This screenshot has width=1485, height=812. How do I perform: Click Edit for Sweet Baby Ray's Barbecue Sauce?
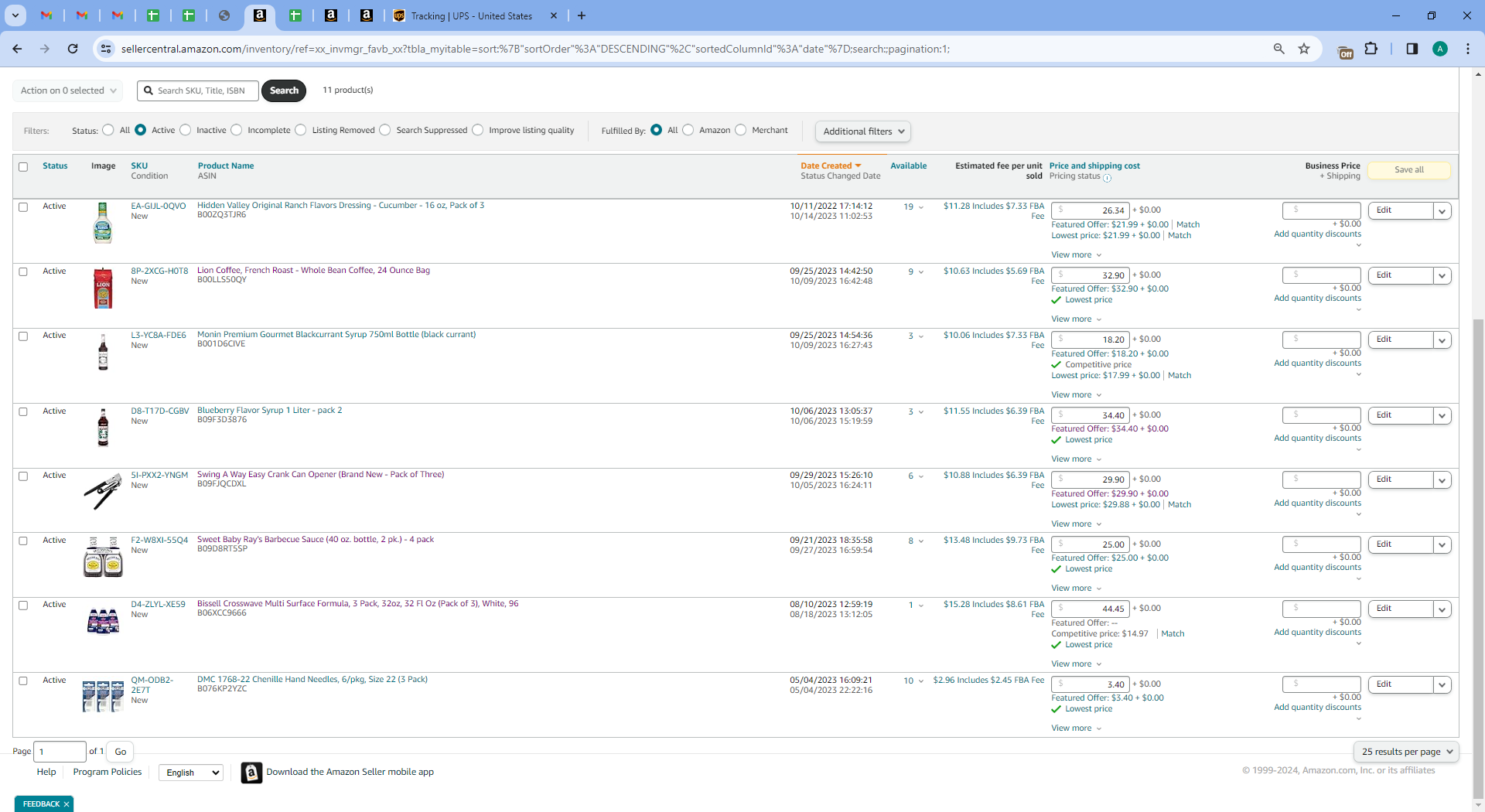click(1401, 544)
